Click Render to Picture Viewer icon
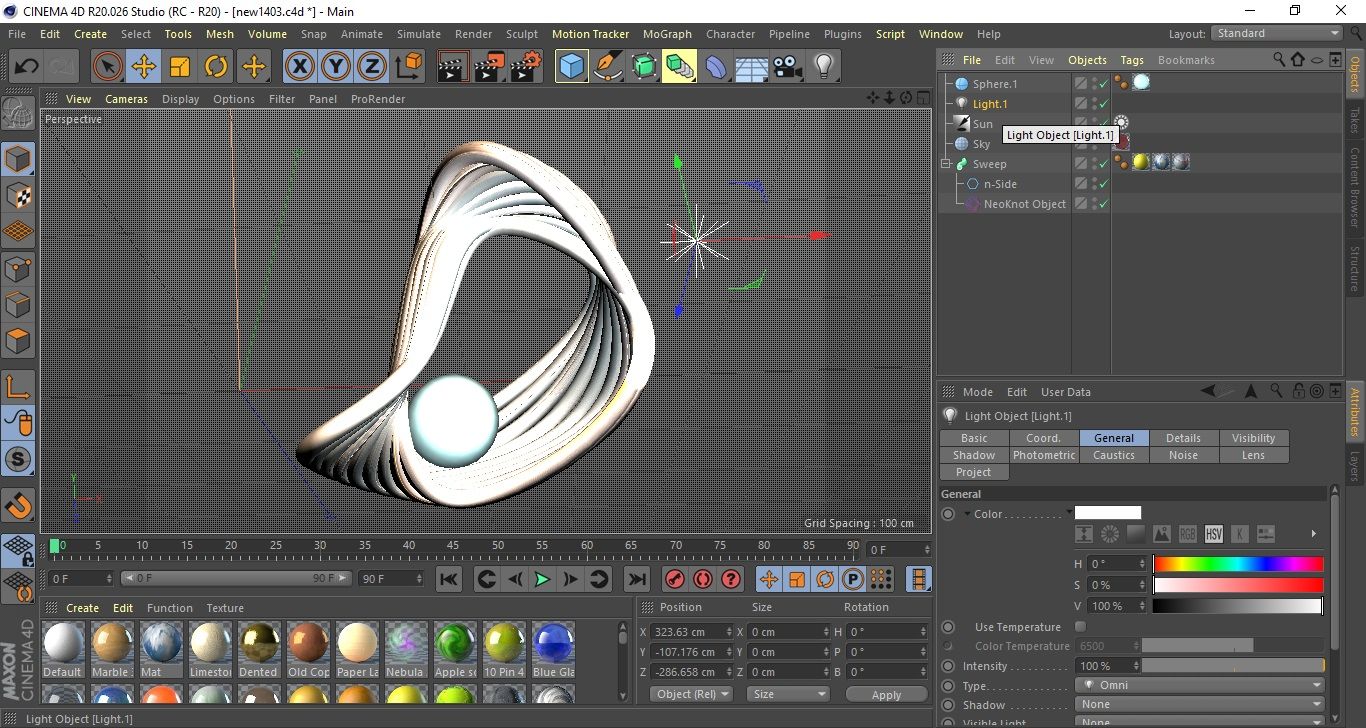 click(489, 67)
